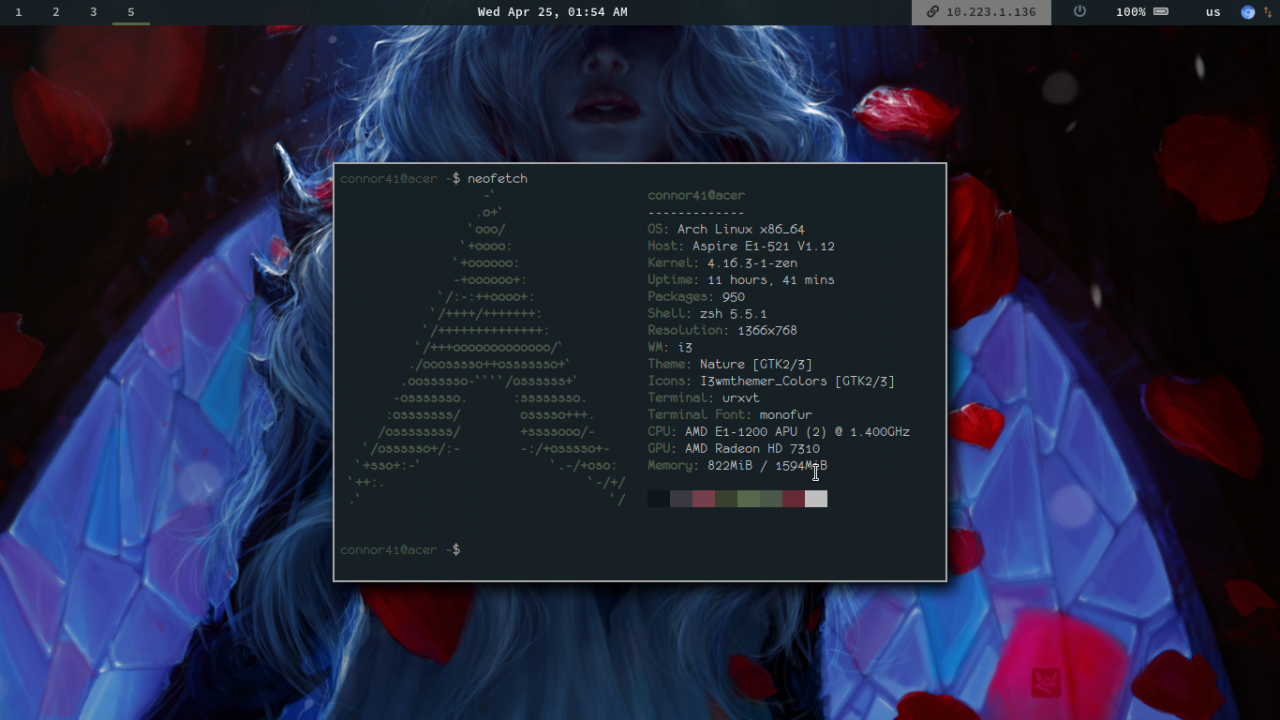Click the 10.223.1.136 IP address text
Image resolution: width=1280 pixels, height=720 pixels.
(991, 12)
